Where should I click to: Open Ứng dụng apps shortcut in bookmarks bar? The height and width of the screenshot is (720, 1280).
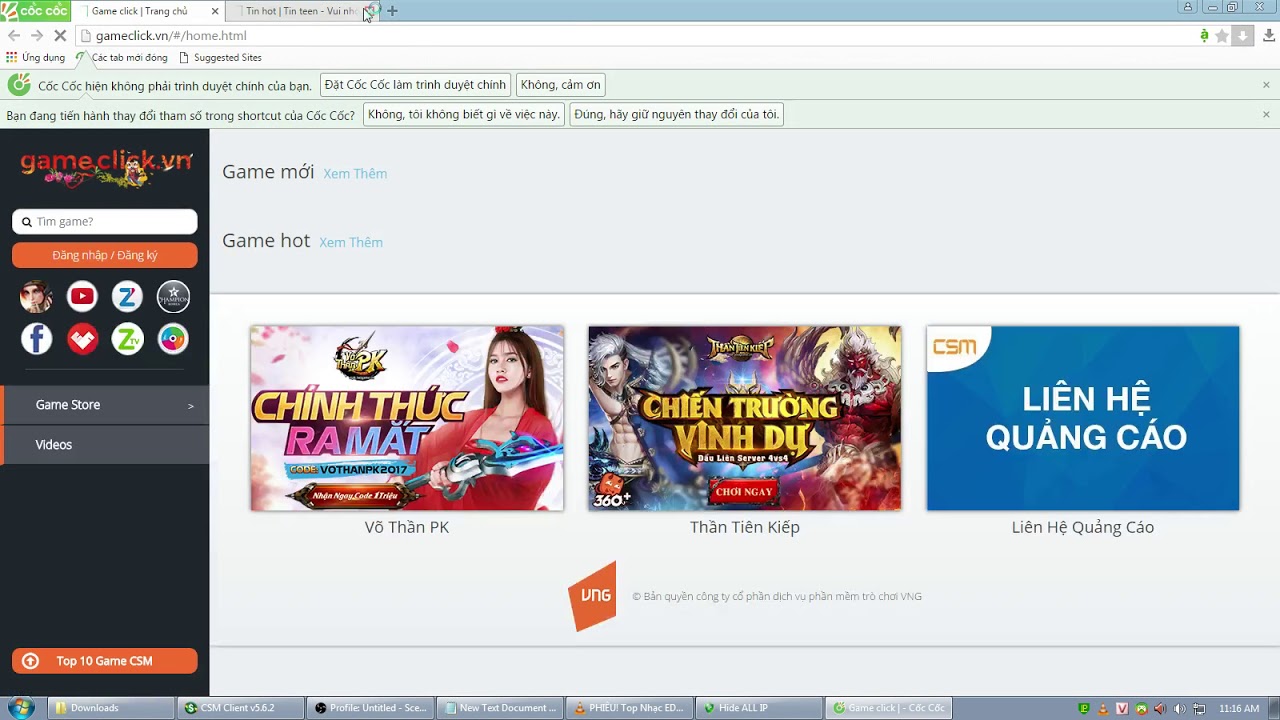coord(35,58)
